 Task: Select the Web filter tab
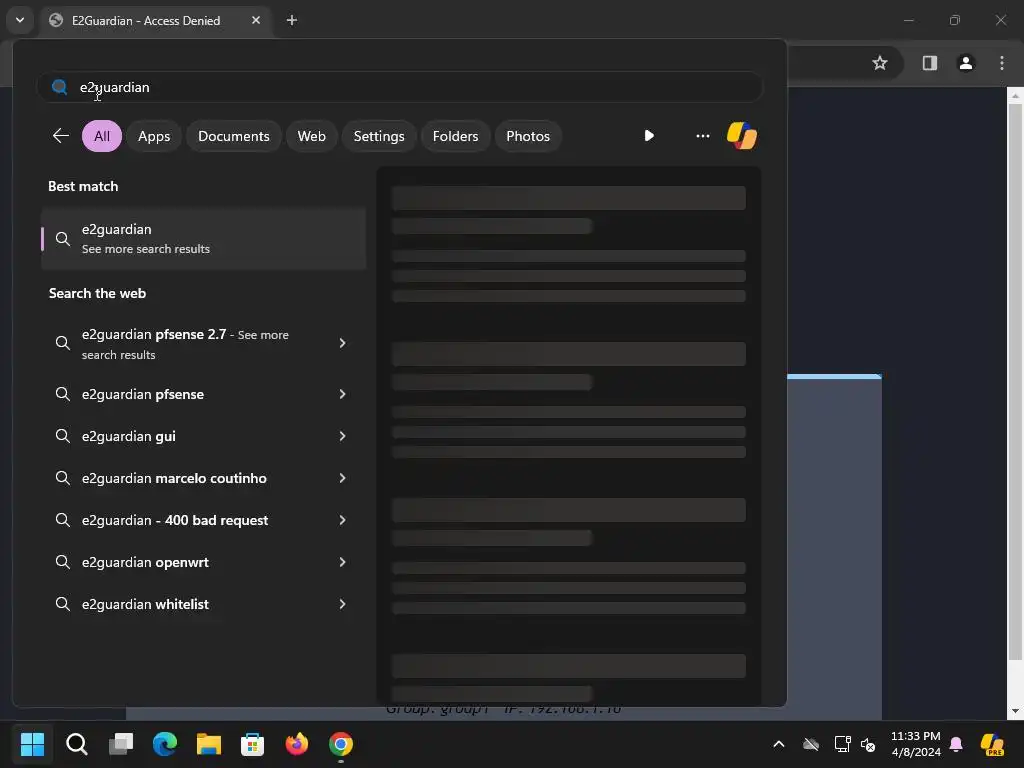click(312, 136)
